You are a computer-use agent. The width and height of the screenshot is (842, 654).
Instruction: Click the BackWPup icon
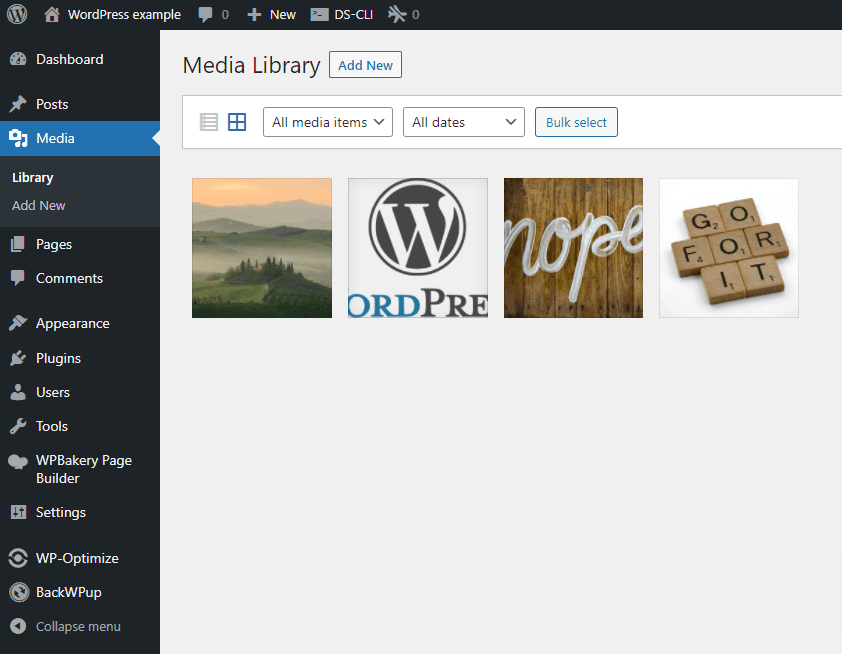[x=19, y=592]
